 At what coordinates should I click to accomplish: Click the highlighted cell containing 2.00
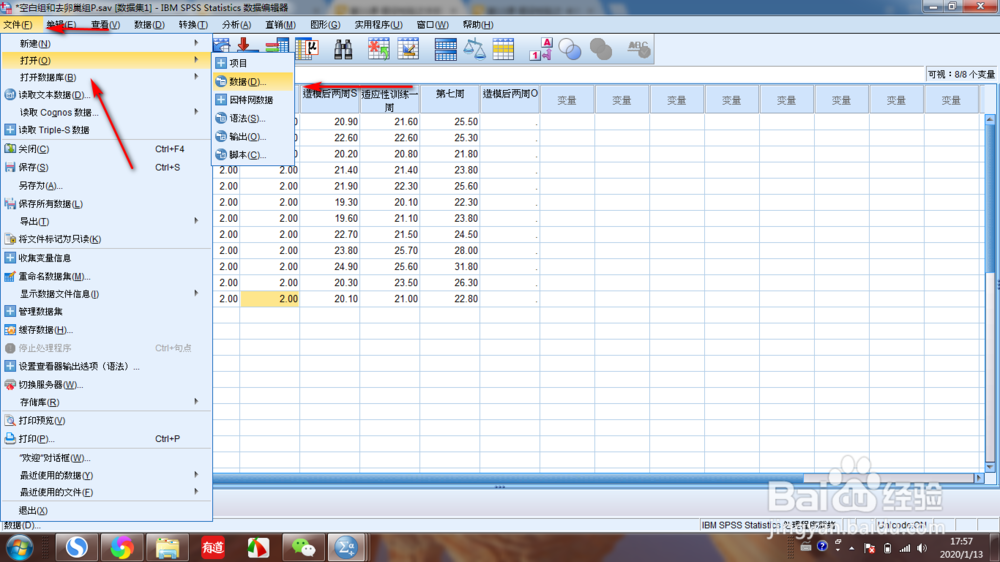(x=270, y=299)
